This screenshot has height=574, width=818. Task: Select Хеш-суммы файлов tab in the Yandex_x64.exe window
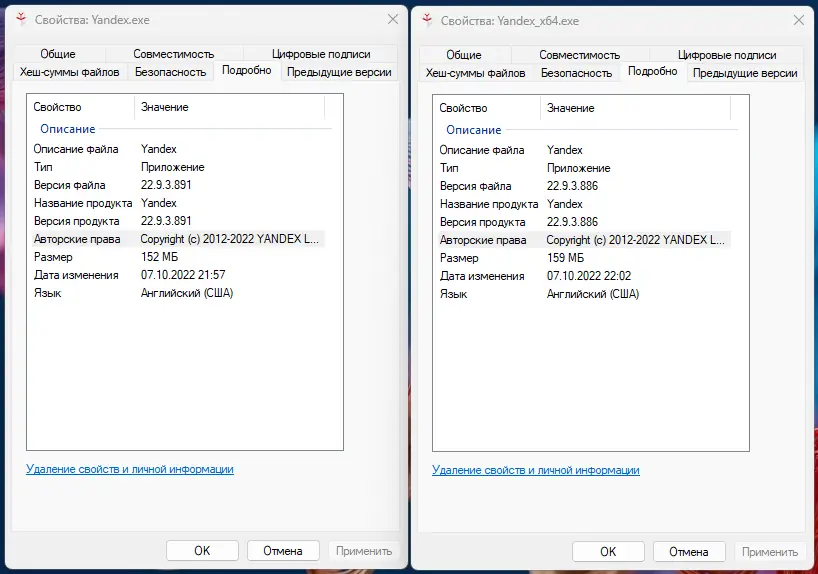point(475,73)
